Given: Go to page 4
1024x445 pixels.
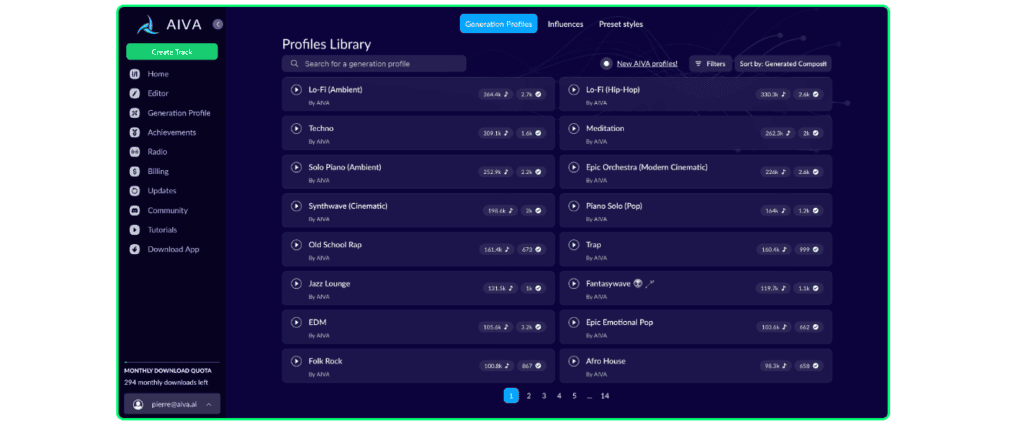Looking at the screenshot, I should pyautogui.click(x=559, y=396).
